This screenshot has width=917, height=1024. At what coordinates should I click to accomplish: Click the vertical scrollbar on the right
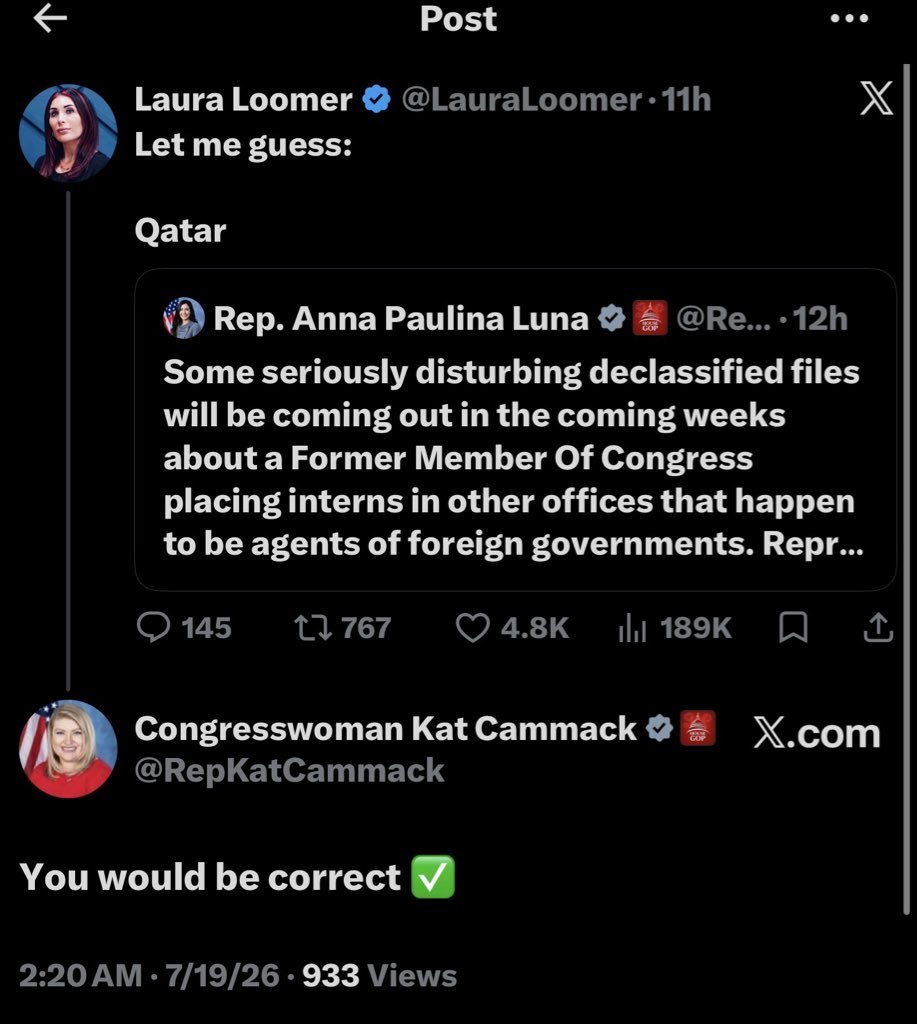point(906,490)
